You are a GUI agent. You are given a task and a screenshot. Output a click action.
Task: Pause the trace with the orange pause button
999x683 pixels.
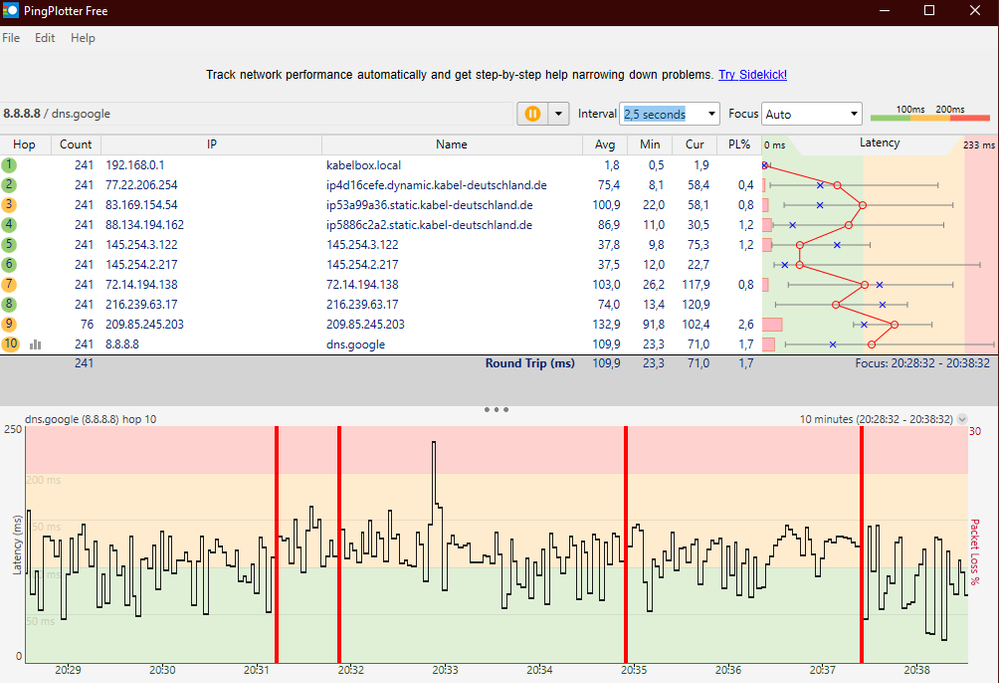click(532, 114)
